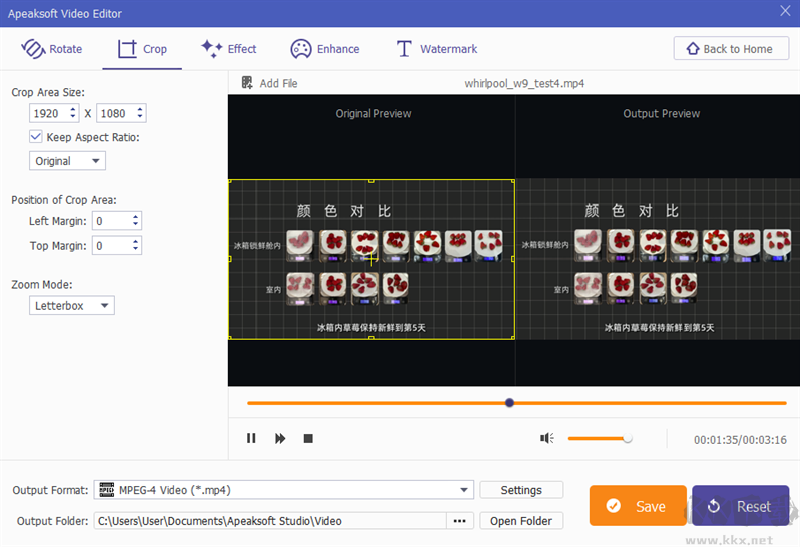Reset crop settings with Reset button
The width and height of the screenshot is (800, 547).
tap(740, 506)
